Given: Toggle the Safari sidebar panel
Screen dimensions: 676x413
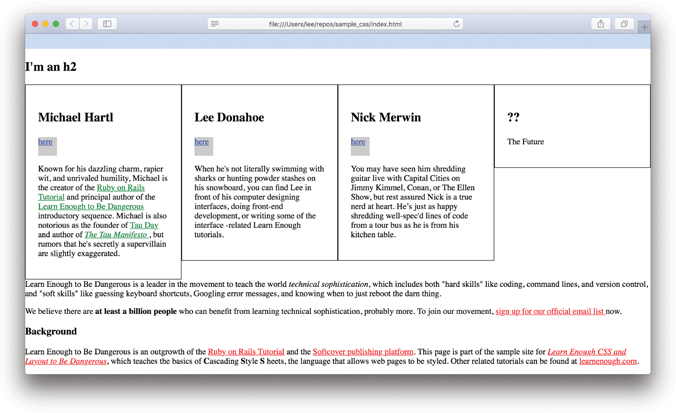Looking at the screenshot, I should (107, 24).
